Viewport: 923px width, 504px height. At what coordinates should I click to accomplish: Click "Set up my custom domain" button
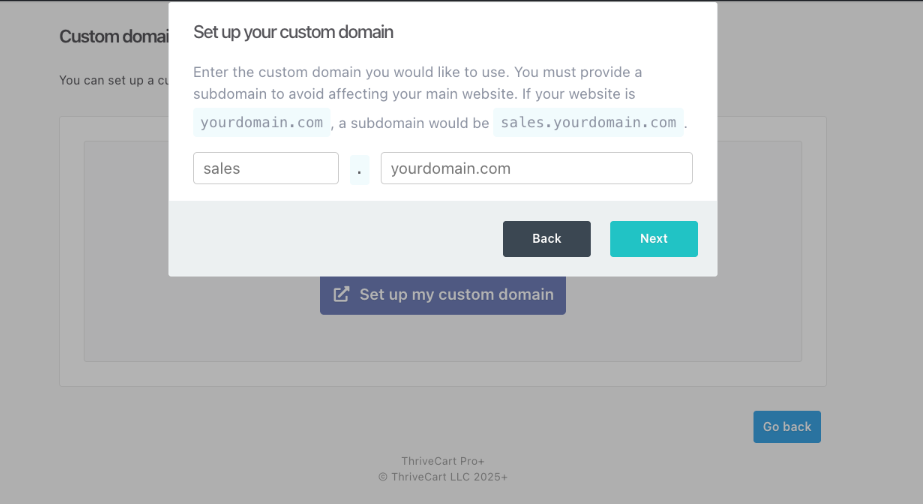[443, 295]
